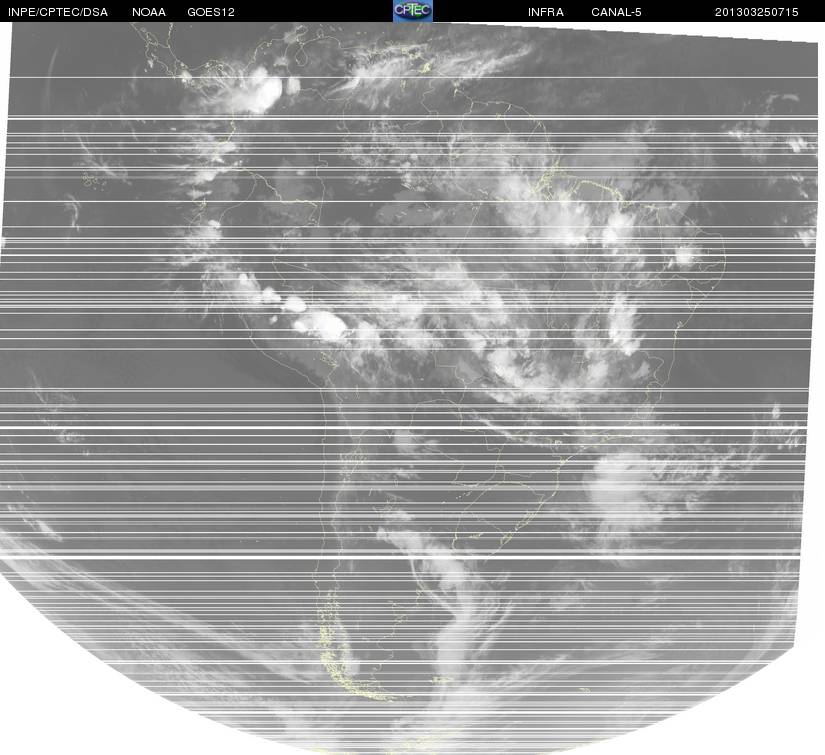Click the INPE/CPTEC/DSA header text
The width and height of the screenshot is (825, 755).
click(58, 12)
